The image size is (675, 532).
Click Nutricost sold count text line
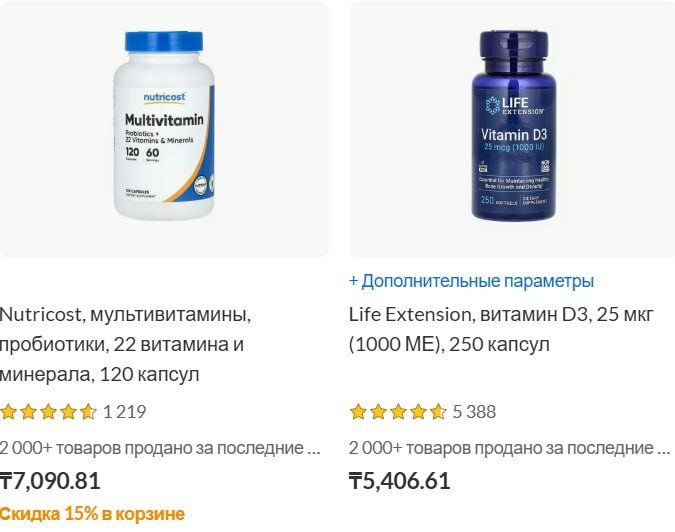pyautogui.click(x=160, y=448)
